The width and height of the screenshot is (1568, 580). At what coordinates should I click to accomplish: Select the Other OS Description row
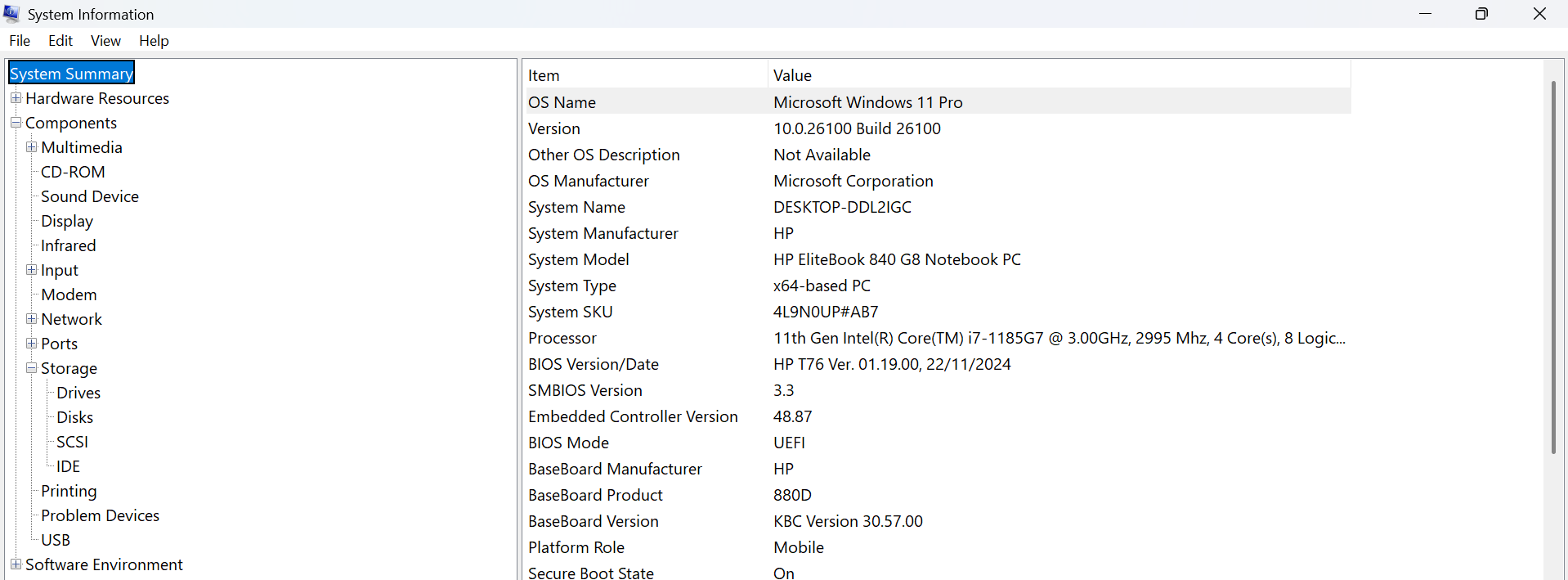point(937,155)
